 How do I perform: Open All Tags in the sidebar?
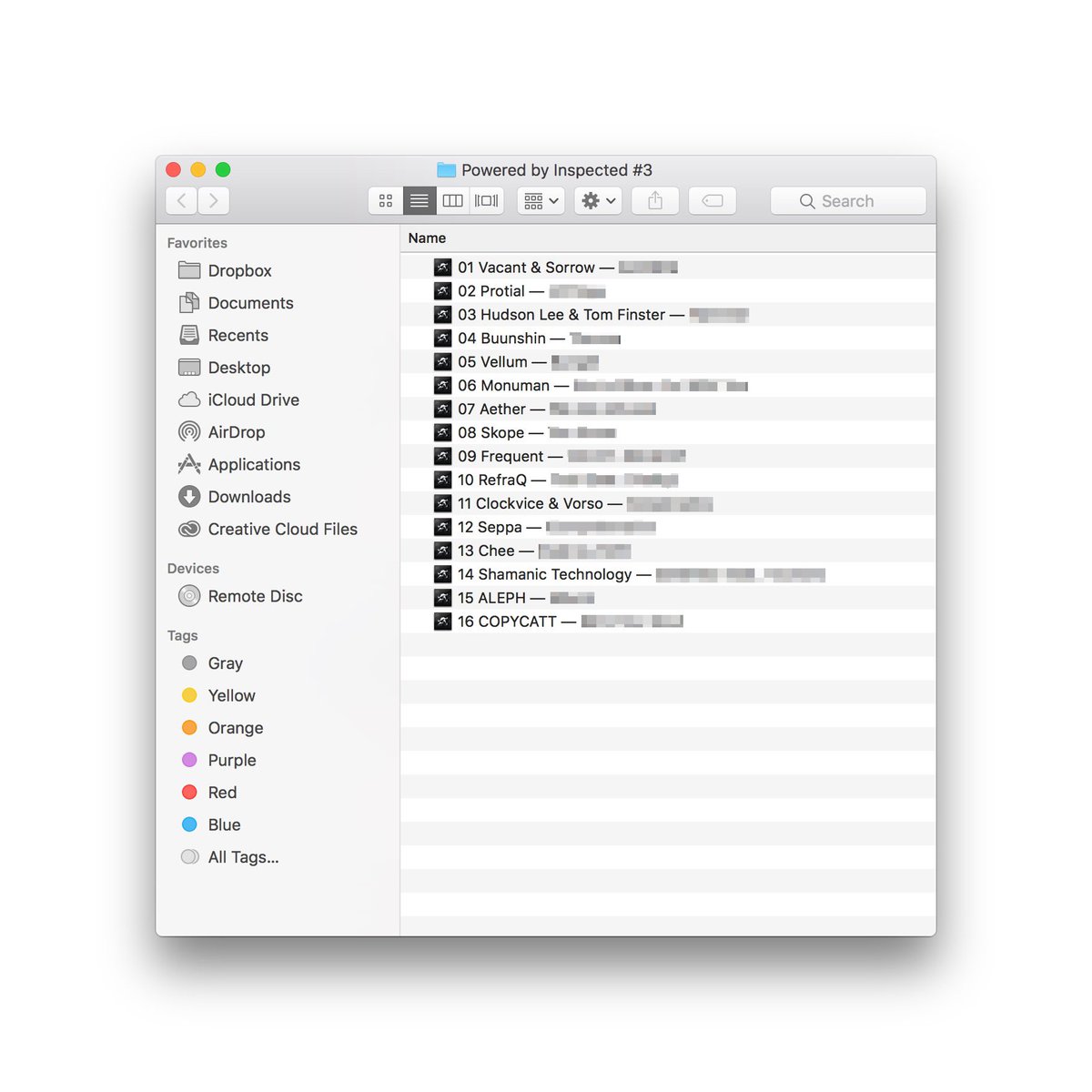(242, 856)
